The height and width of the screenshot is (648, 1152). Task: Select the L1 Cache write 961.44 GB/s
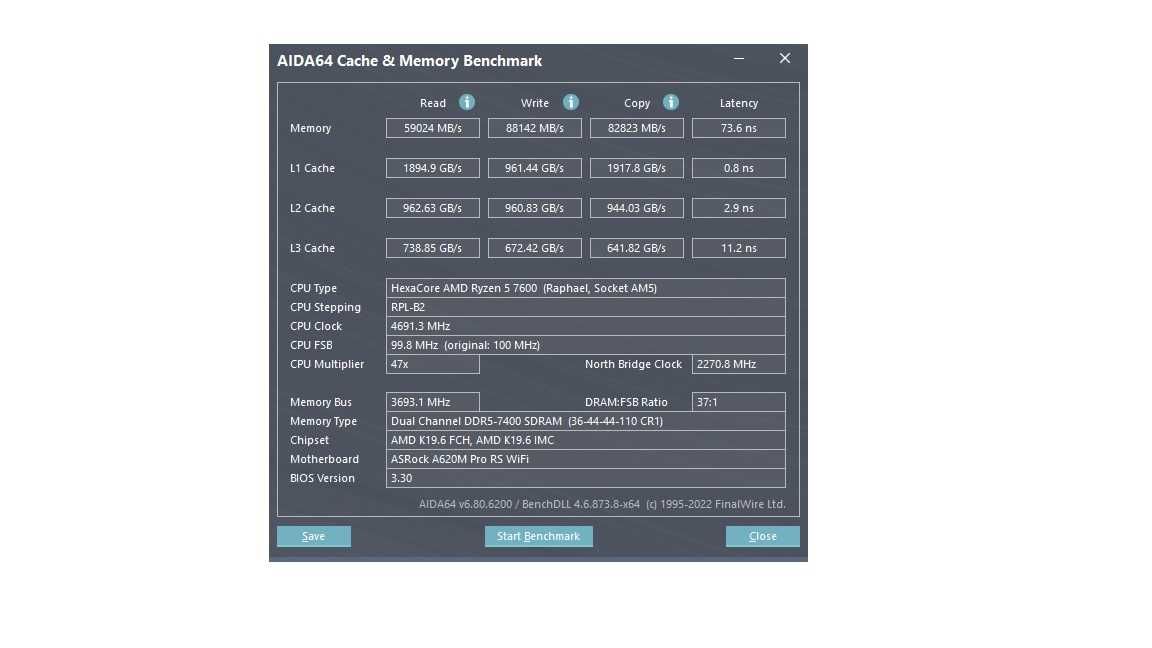535,168
